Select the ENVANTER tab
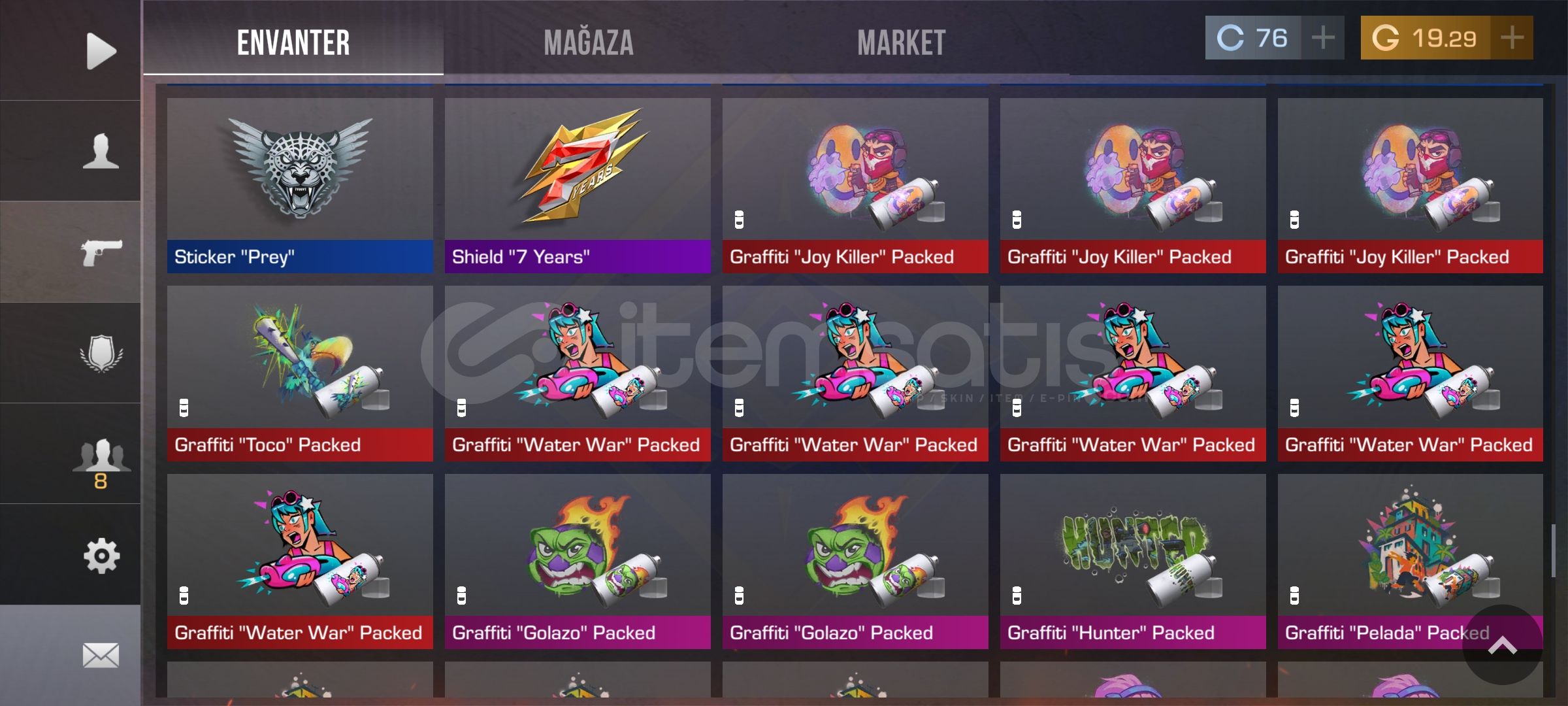The image size is (1568, 706). pyautogui.click(x=293, y=43)
